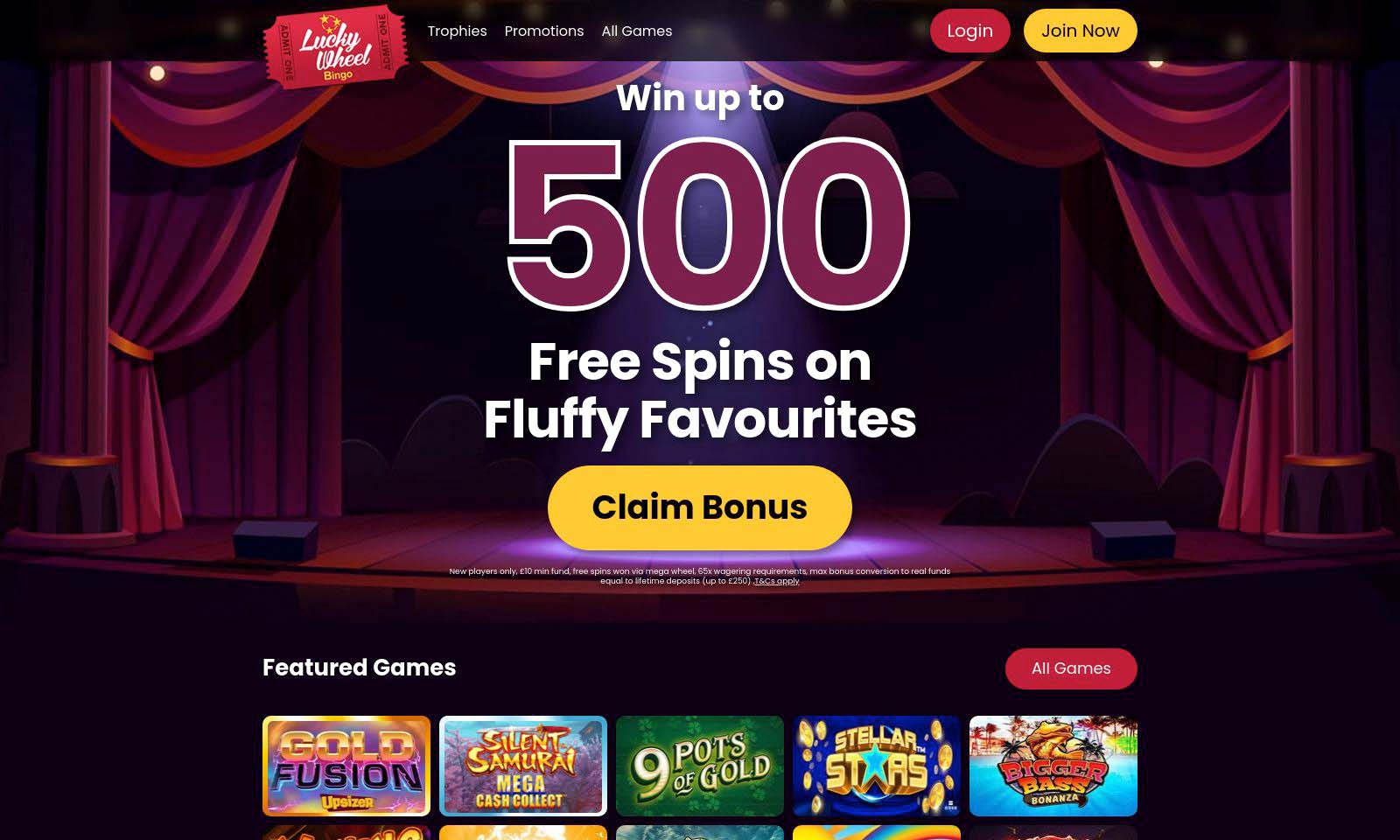
Task: Open second-row game tile below Gold Fusion
Action: click(x=346, y=832)
